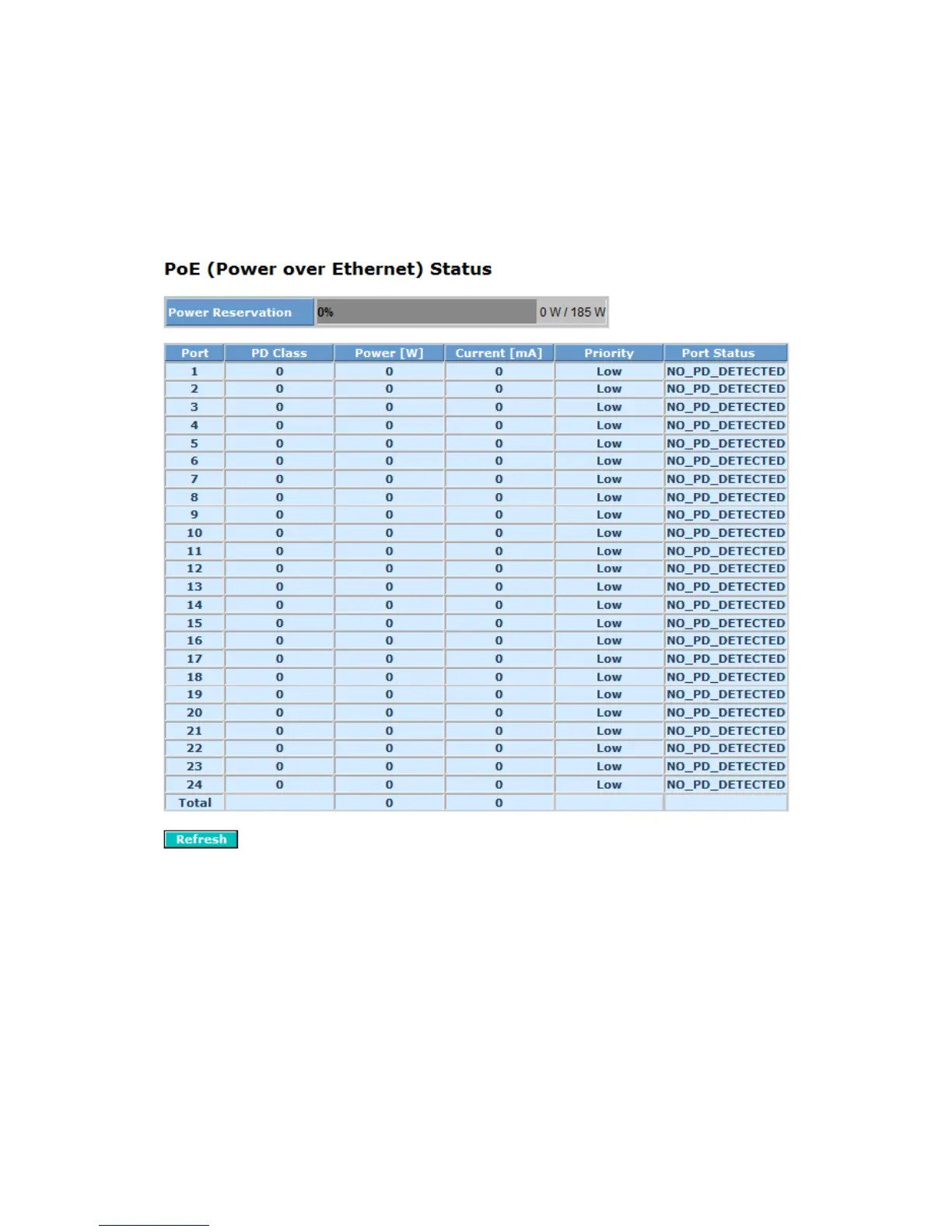Image resolution: width=952 pixels, height=1232 pixels.
Task: Click port 24 Priority Low cell
Action: 609,785
